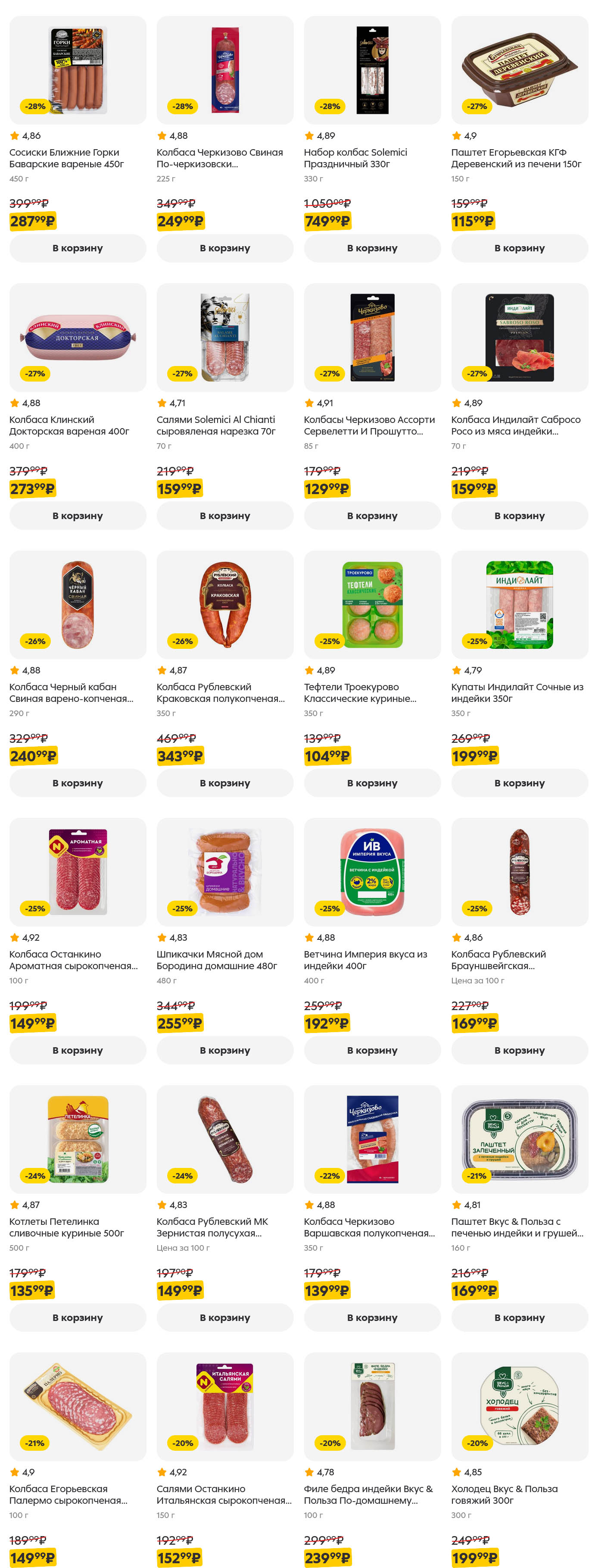The height and width of the screenshot is (1568, 601).
Task: Open the Колбасы Черкизово Ассорти product title link
Action: 369,425
